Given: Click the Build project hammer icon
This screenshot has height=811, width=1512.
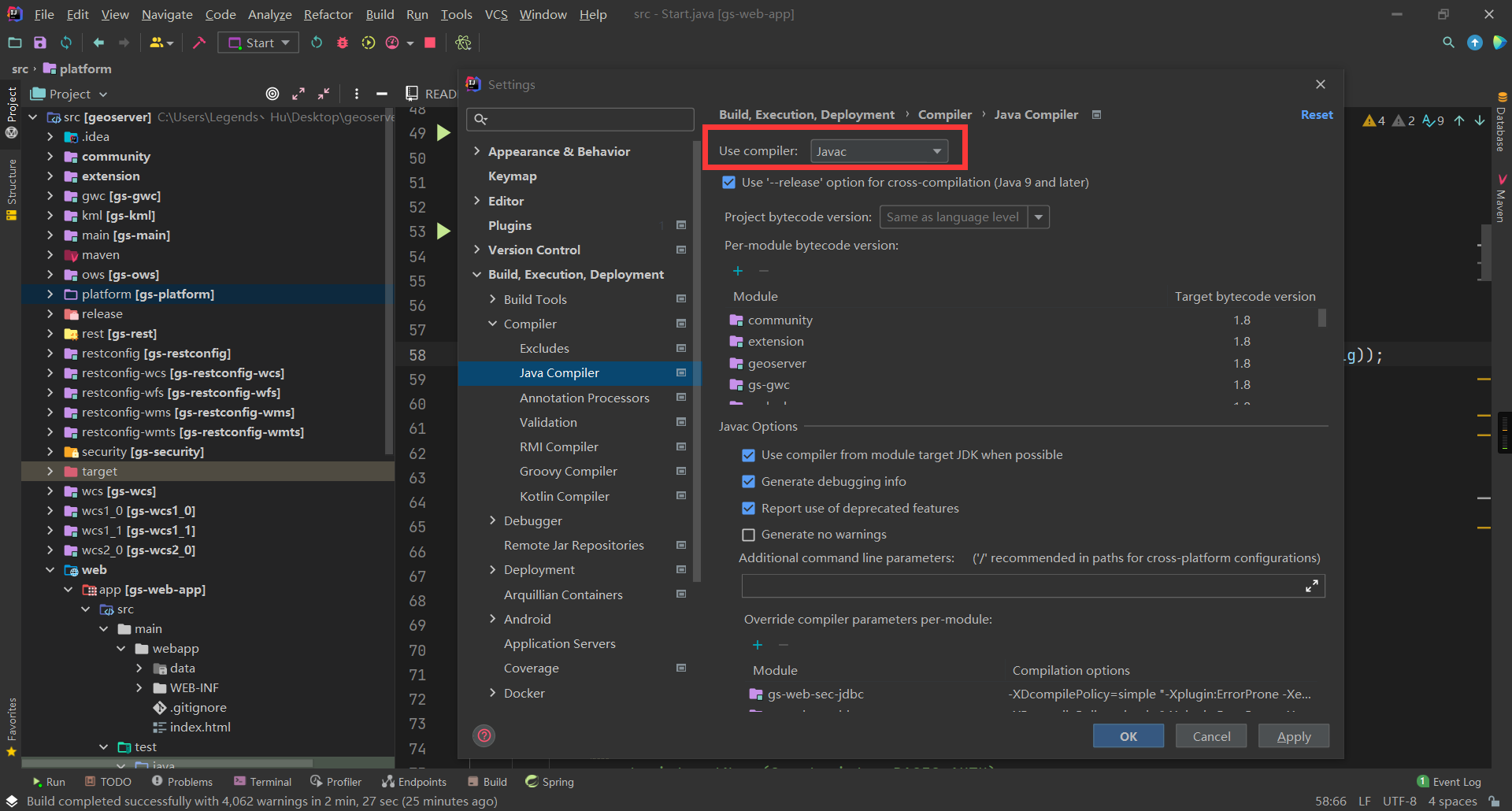Looking at the screenshot, I should click(x=199, y=43).
